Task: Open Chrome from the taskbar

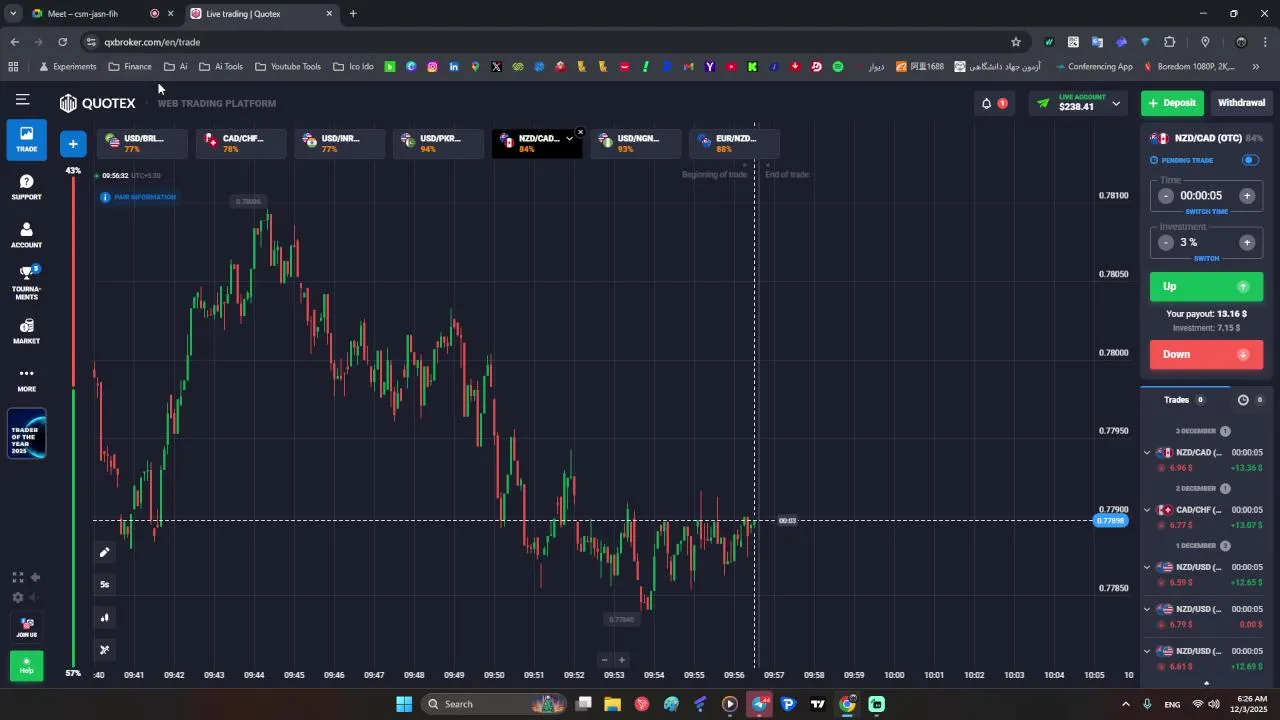Action: (847, 704)
